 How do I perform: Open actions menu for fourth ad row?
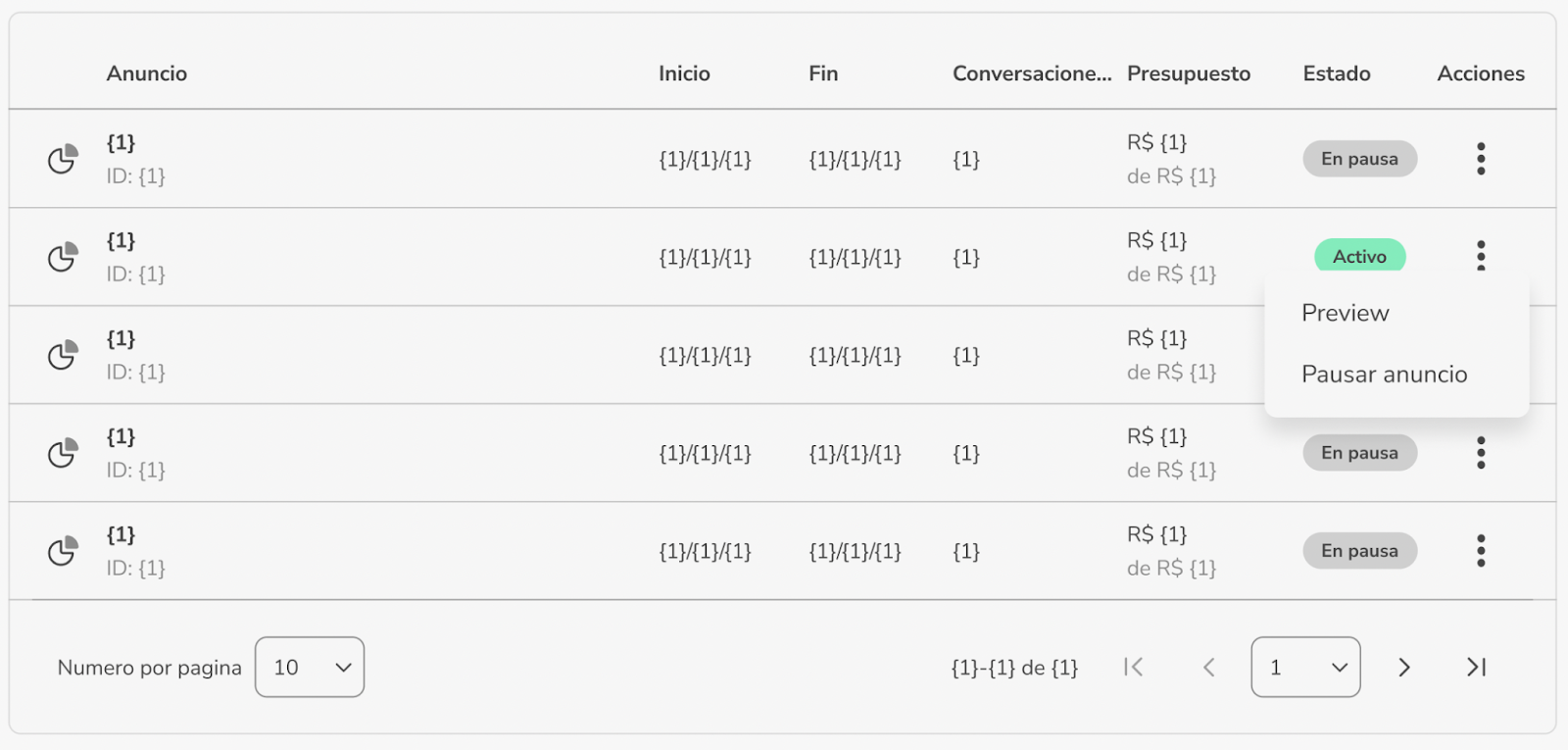coord(1481,453)
